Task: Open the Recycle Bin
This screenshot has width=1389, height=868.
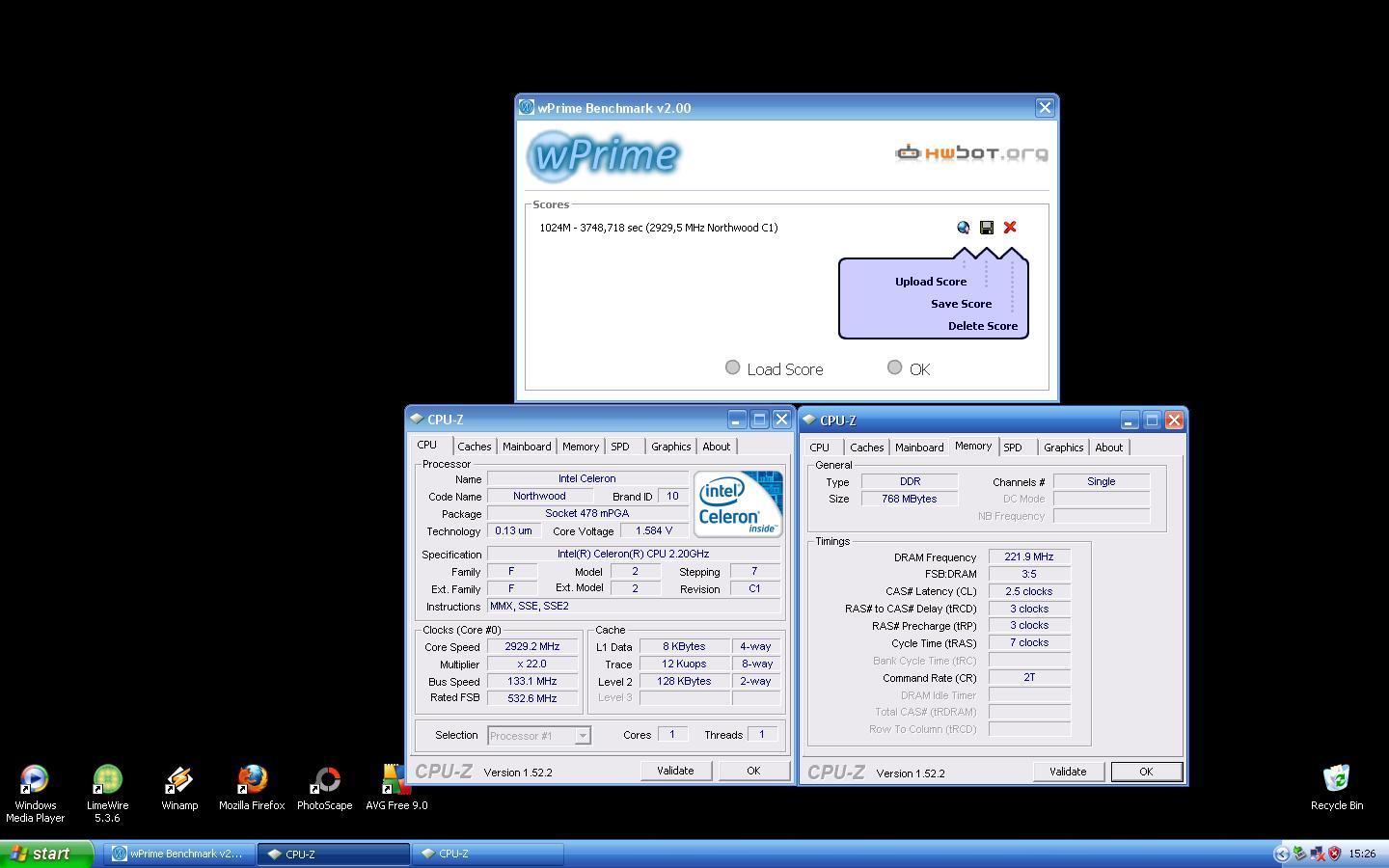Action: point(1337,788)
